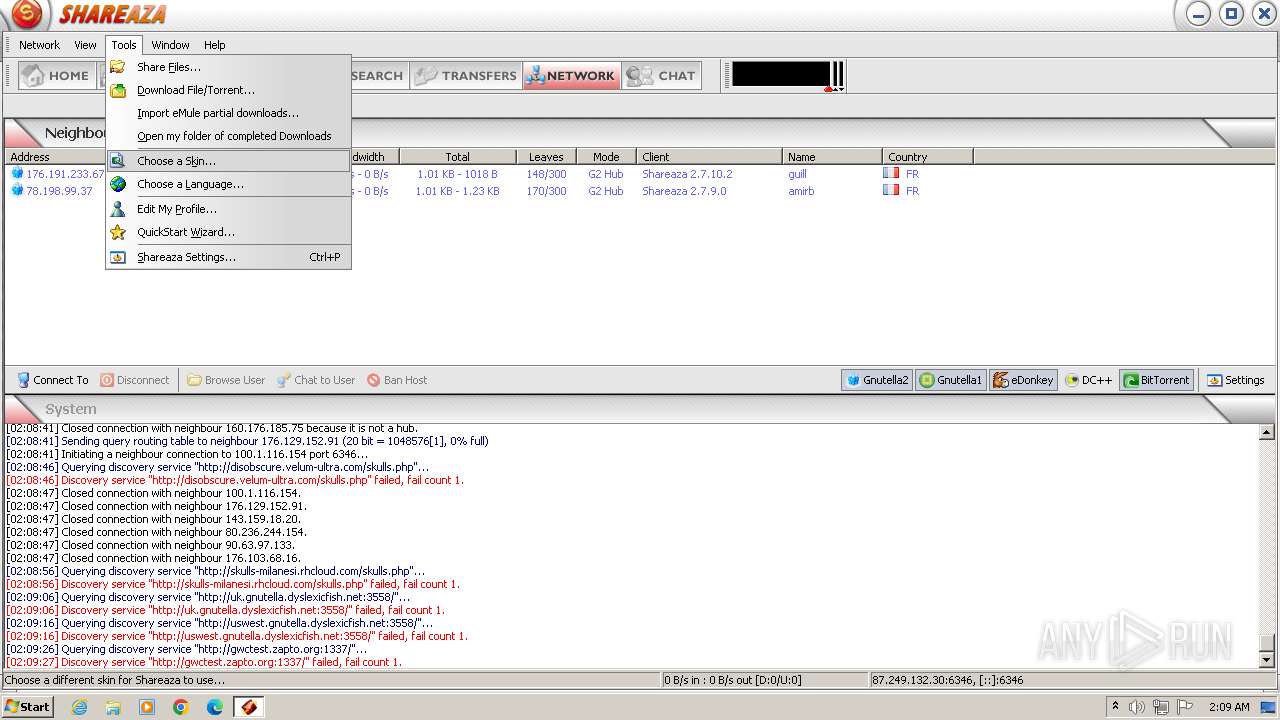
Task: Open Edge from the taskbar
Action: pyautogui.click(x=214, y=707)
